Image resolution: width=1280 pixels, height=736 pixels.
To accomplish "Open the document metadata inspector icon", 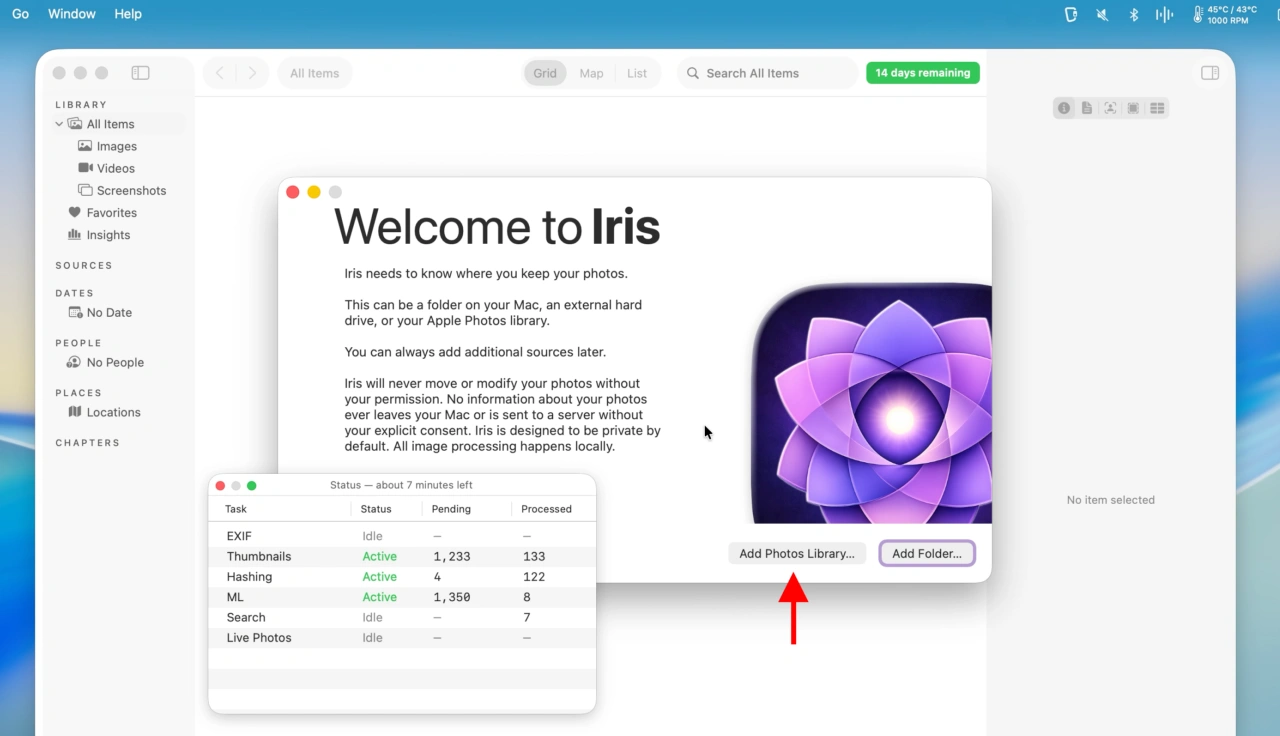I will (x=1087, y=108).
